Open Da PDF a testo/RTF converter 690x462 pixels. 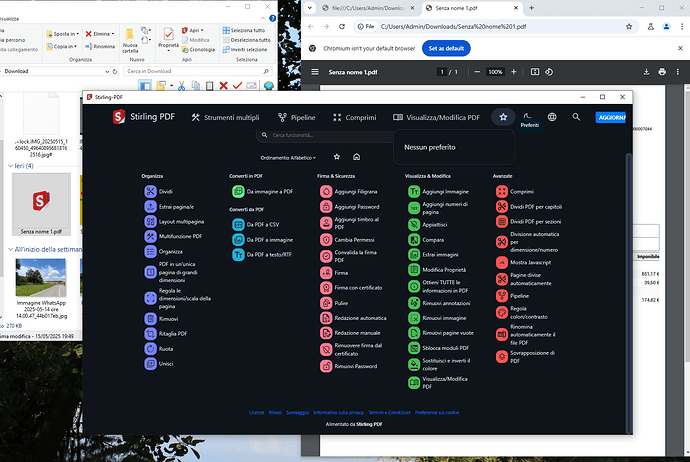[262, 254]
